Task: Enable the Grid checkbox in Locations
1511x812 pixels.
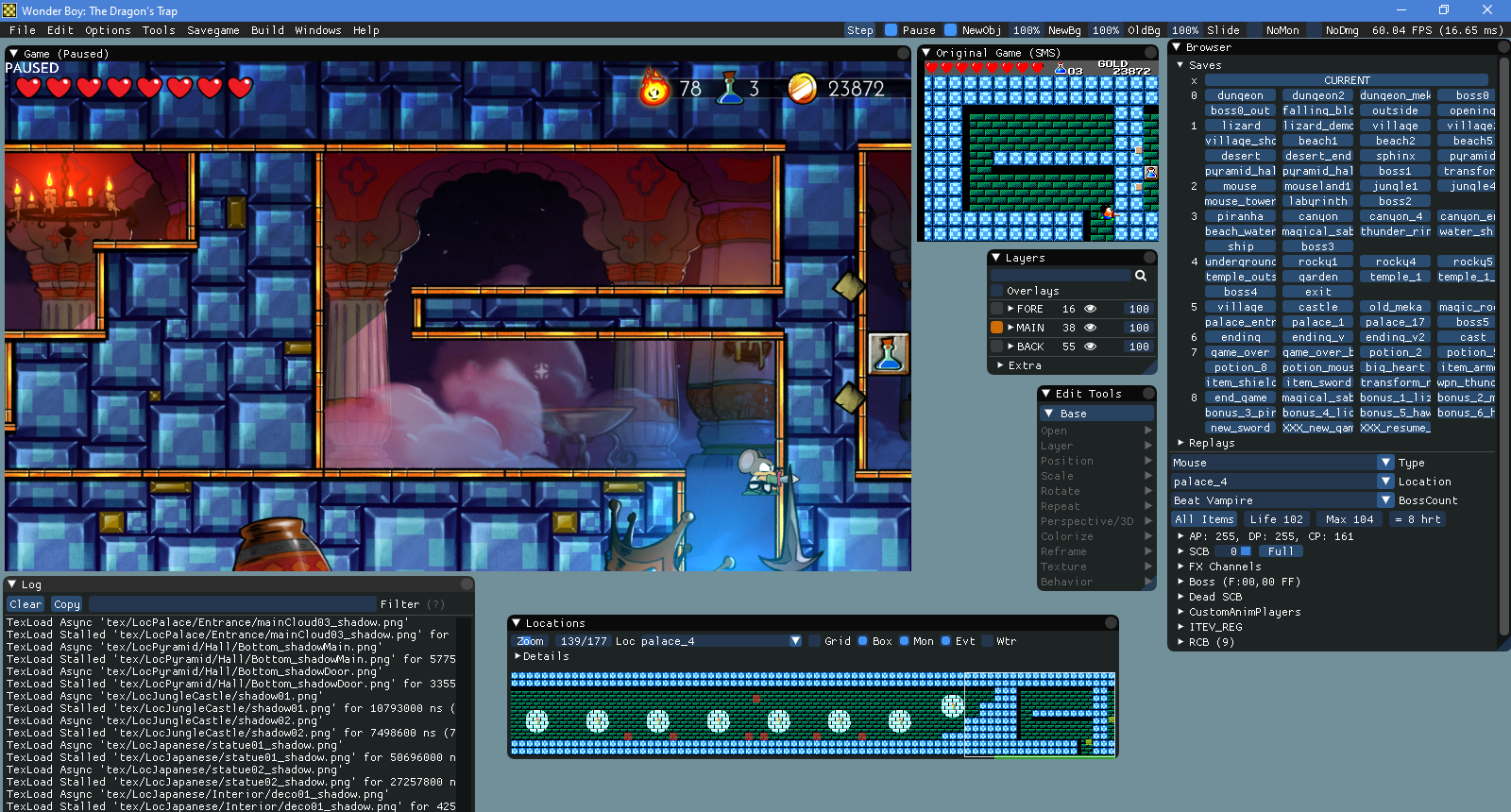Action: tap(814, 641)
